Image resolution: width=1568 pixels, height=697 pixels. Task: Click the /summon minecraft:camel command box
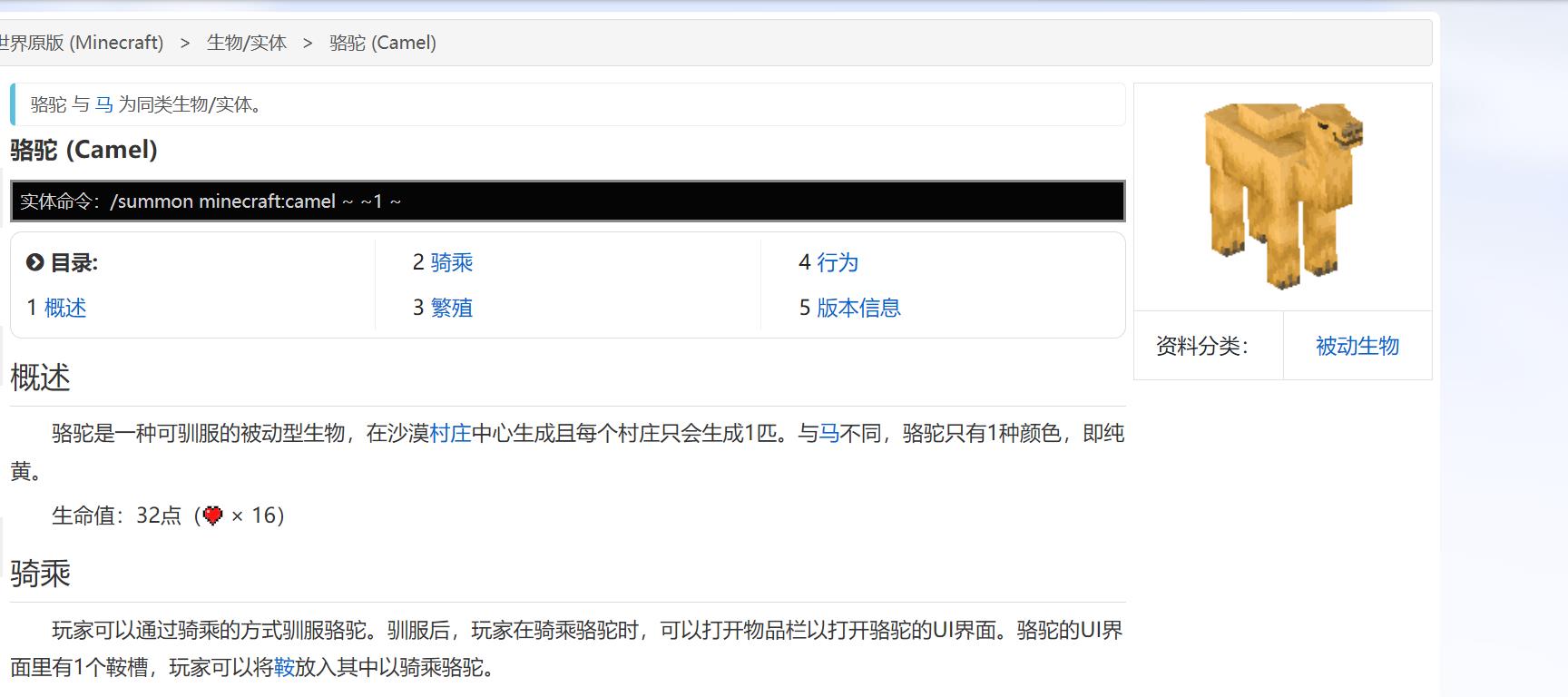568,201
